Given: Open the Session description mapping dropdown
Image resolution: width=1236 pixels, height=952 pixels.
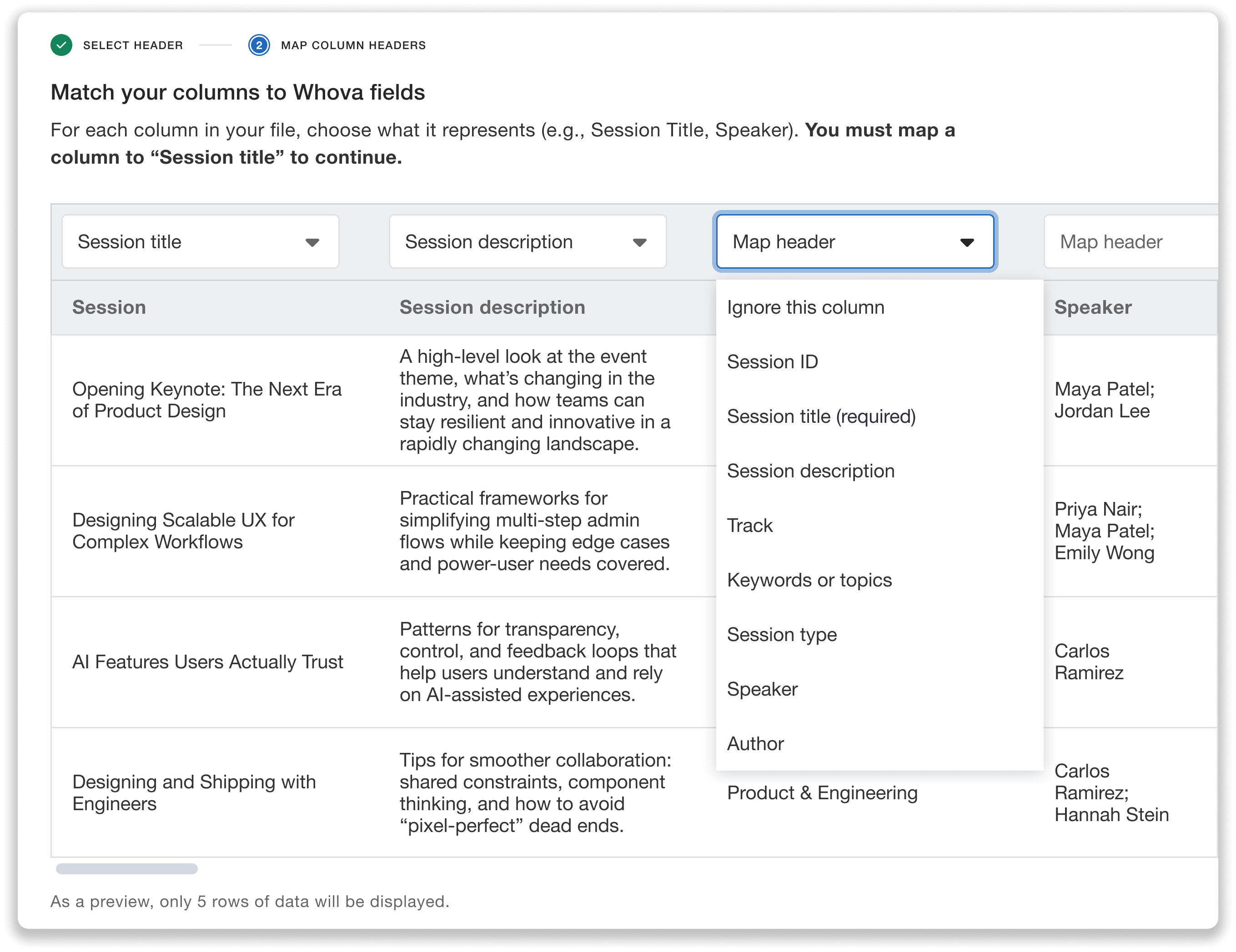Looking at the screenshot, I should point(528,241).
